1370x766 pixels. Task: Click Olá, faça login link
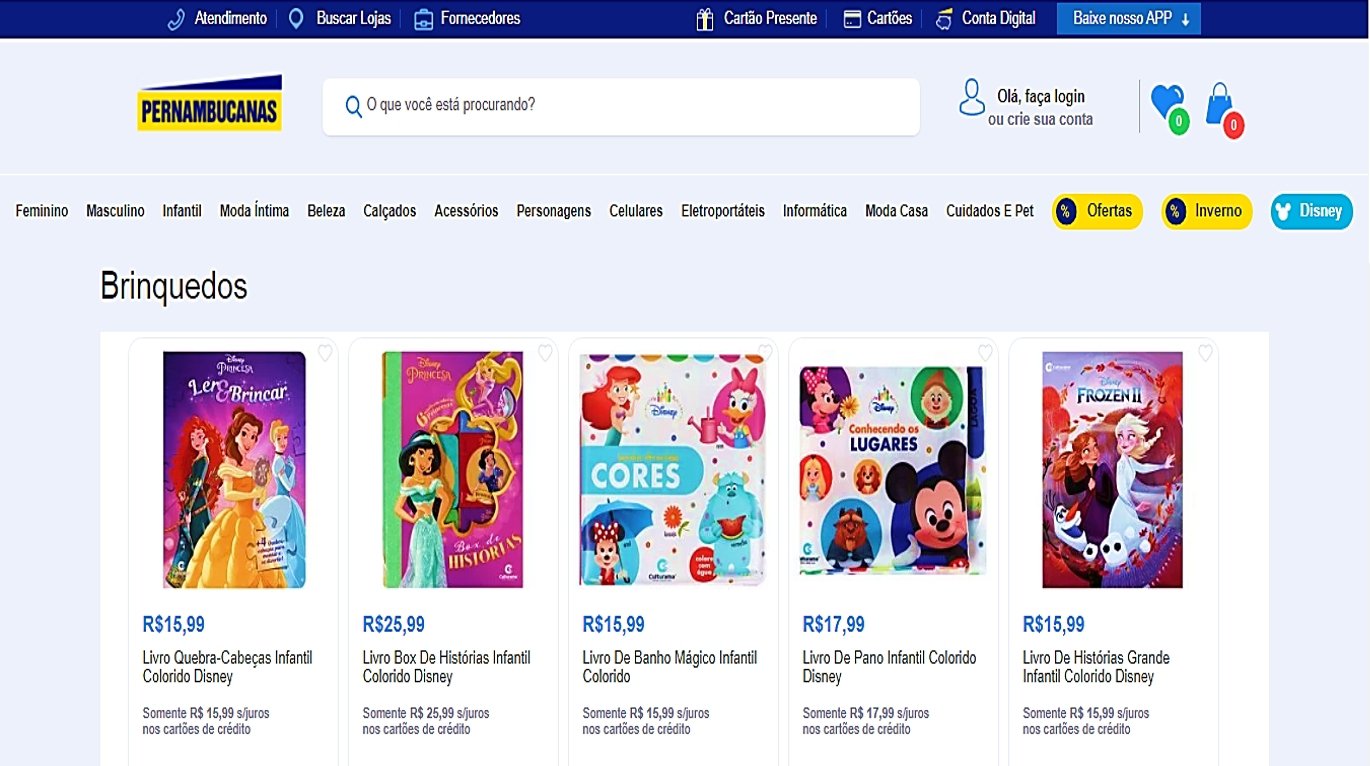pyautogui.click(x=1041, y=96)
